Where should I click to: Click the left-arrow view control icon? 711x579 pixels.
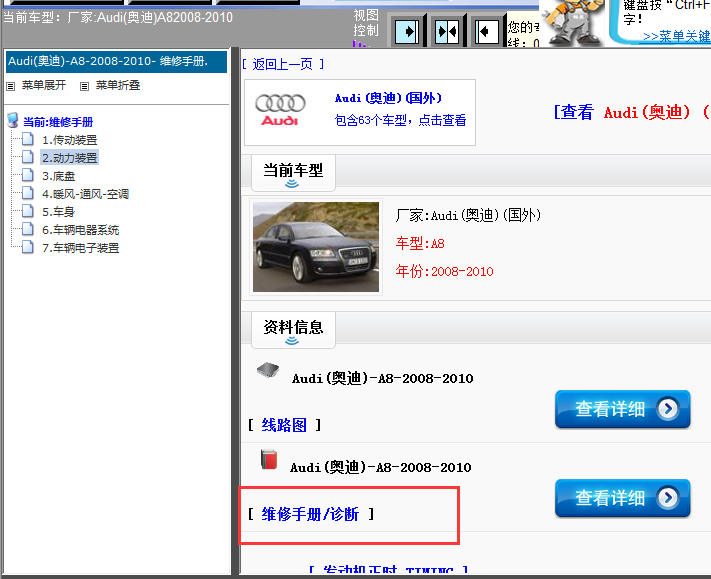pos(487,32)
